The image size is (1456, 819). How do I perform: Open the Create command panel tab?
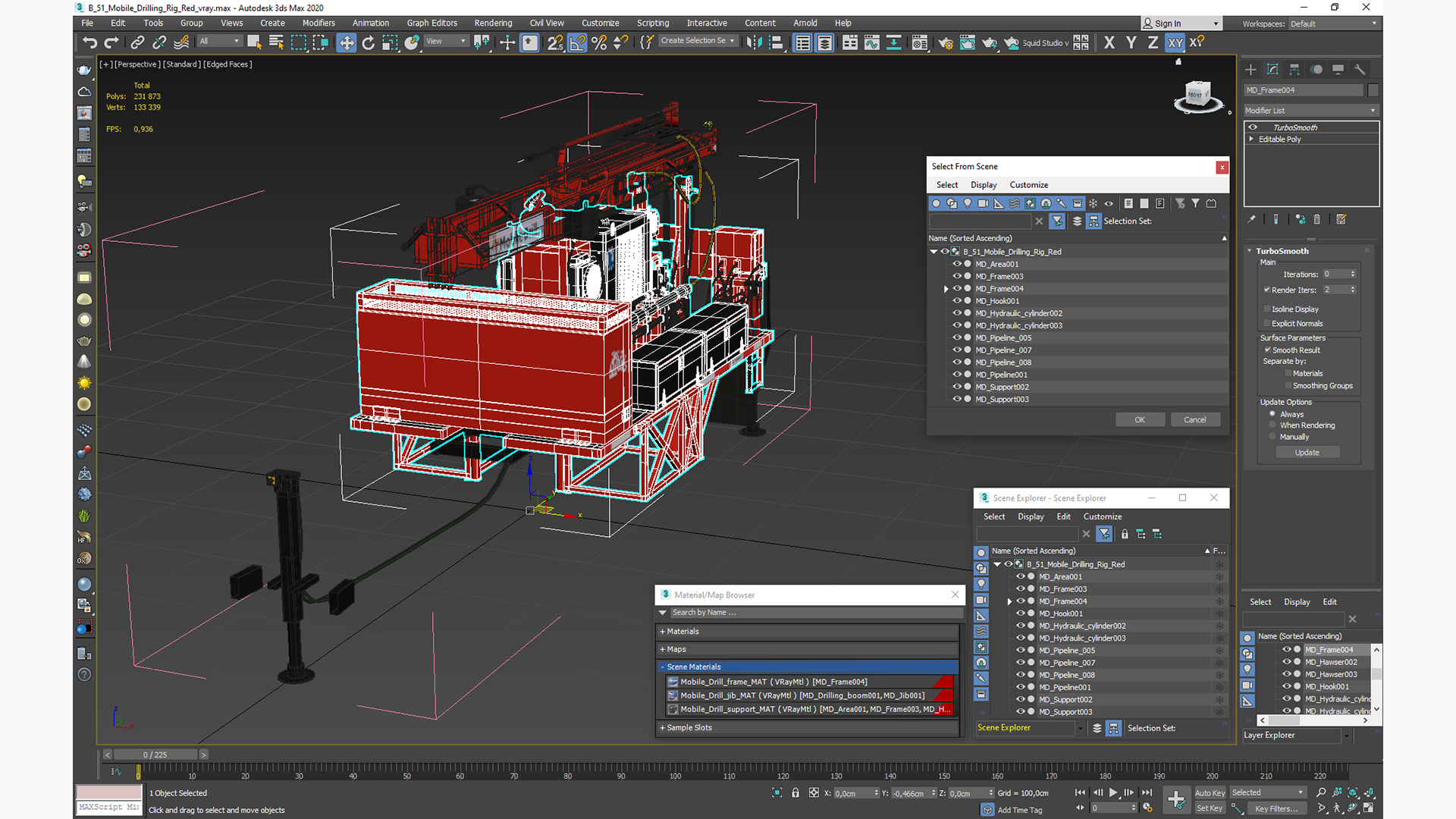click(1250, 69)
